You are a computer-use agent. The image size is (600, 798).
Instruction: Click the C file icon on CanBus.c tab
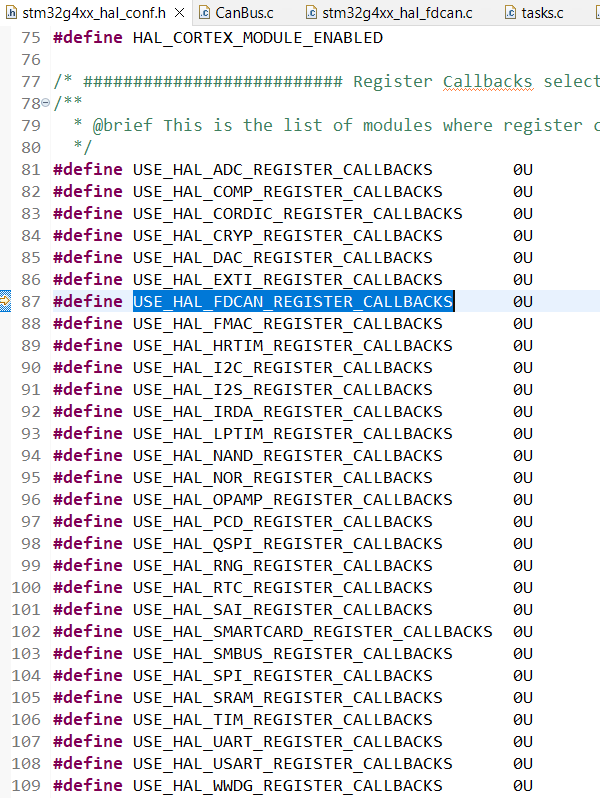[204, 13]
